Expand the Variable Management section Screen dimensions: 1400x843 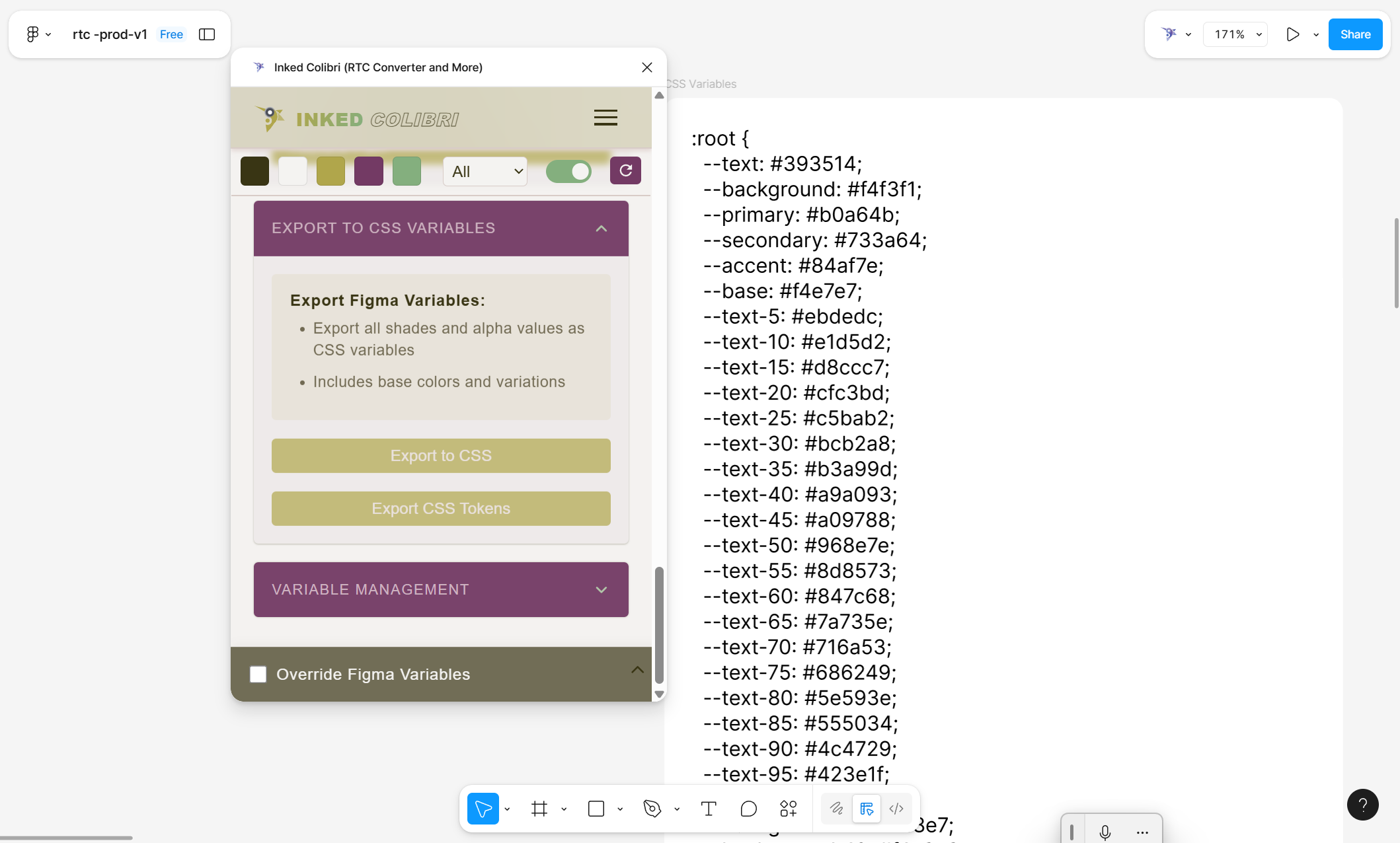point(601,589)
